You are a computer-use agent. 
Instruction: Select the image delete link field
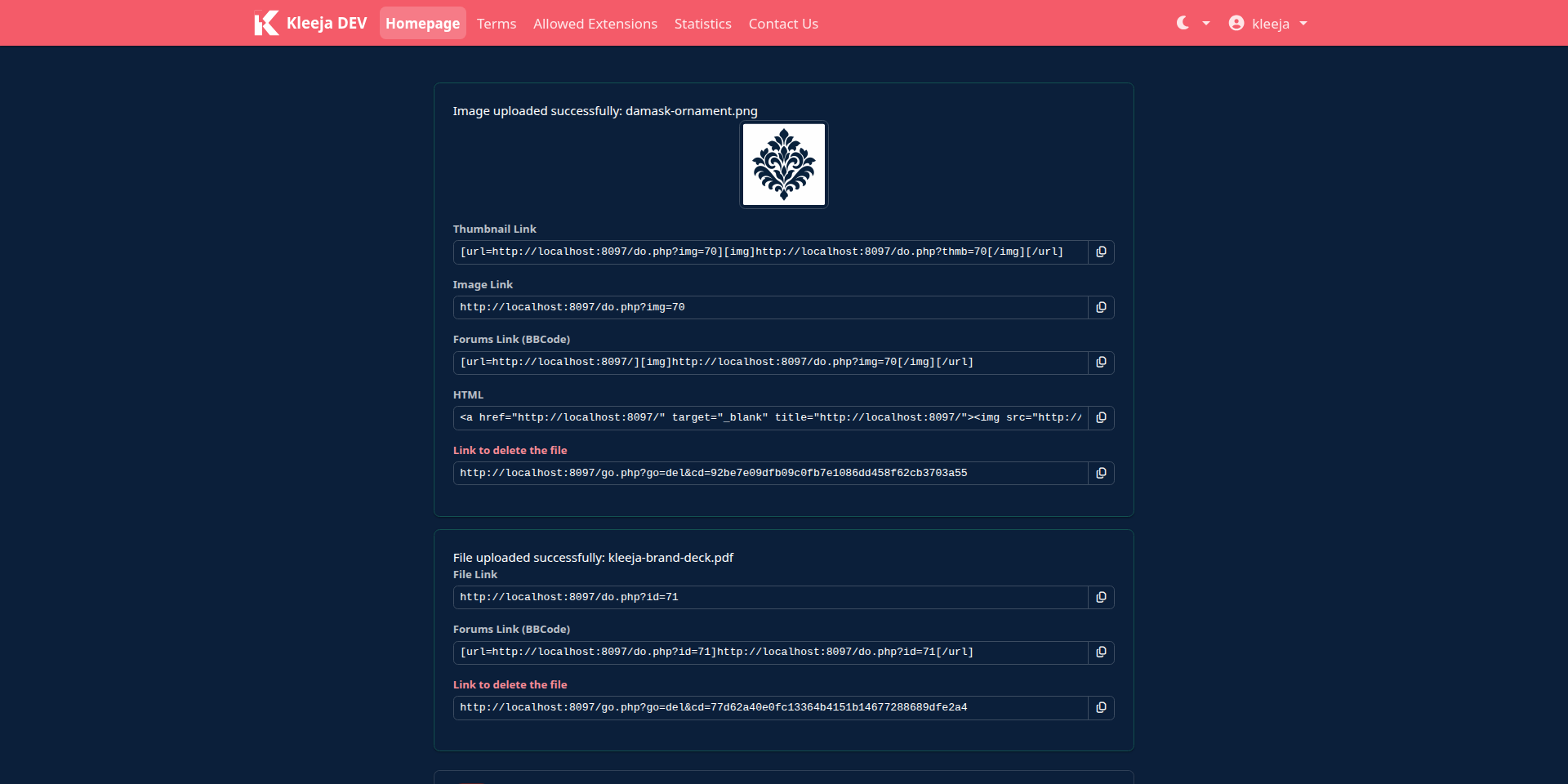770,474
